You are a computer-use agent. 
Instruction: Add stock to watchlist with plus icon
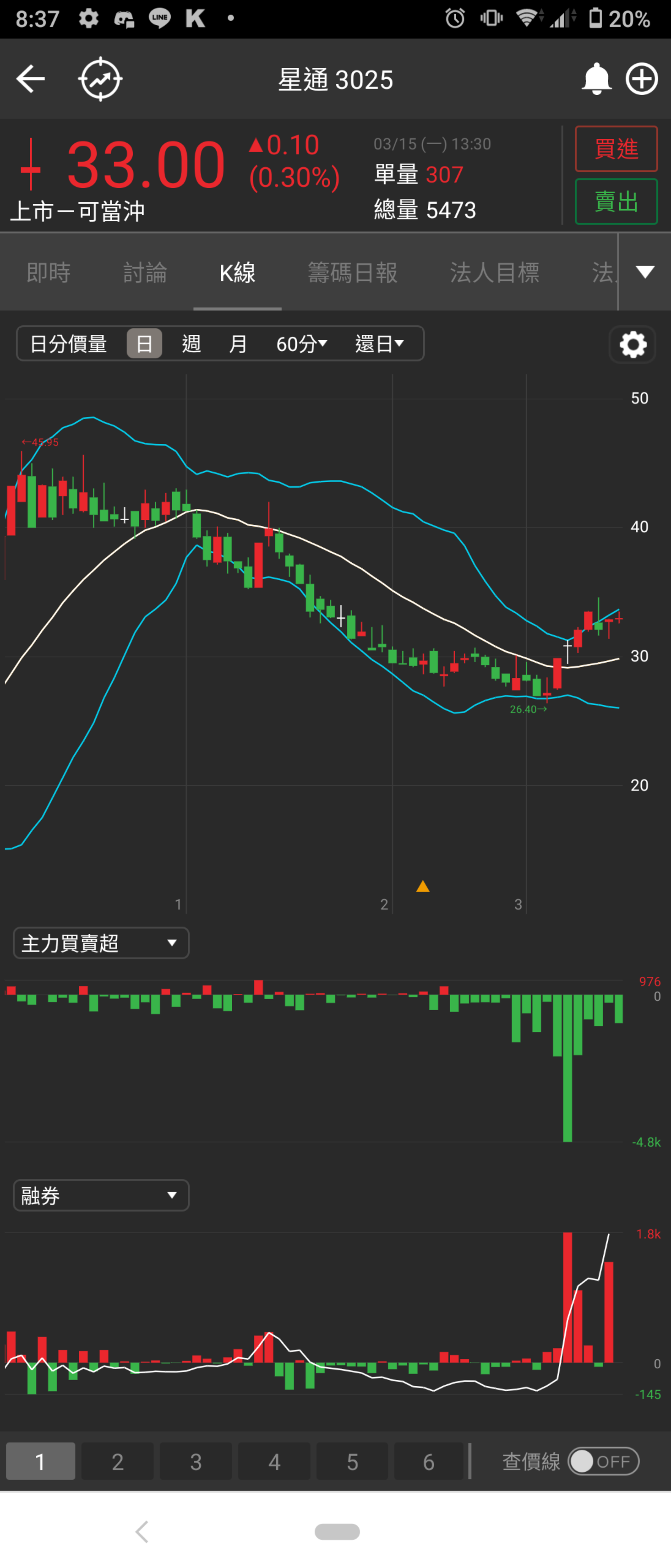[x=642, y=79]
